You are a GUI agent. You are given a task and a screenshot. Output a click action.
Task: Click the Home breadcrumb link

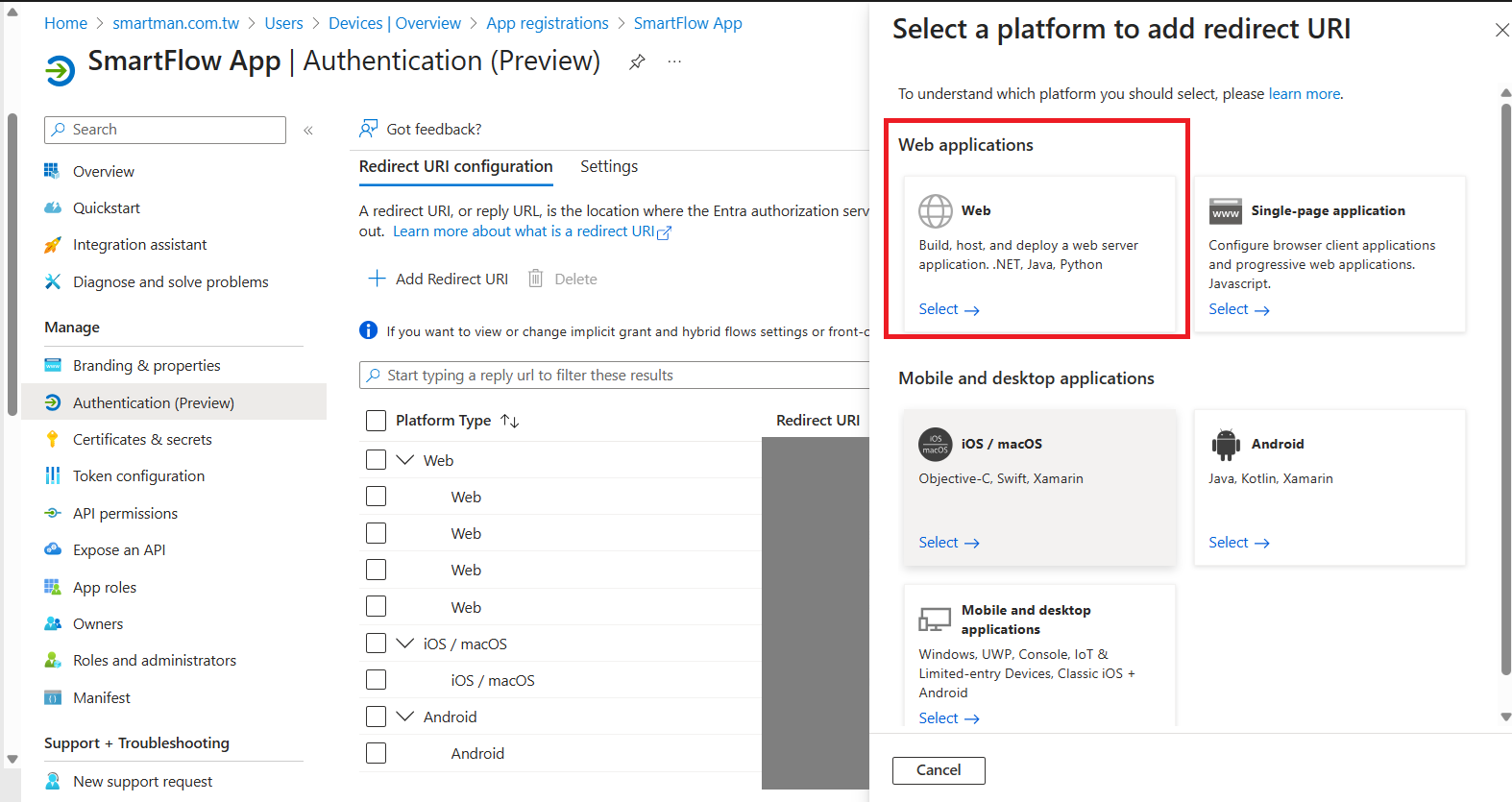pos(65,23)
